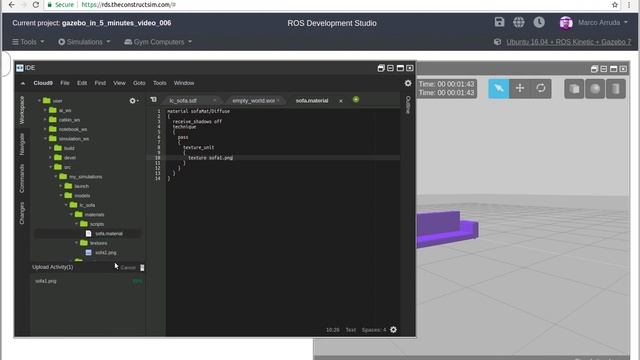Click the IDE preferences gear icon
This screenshot has width=640, height=360.
(408, 83)
